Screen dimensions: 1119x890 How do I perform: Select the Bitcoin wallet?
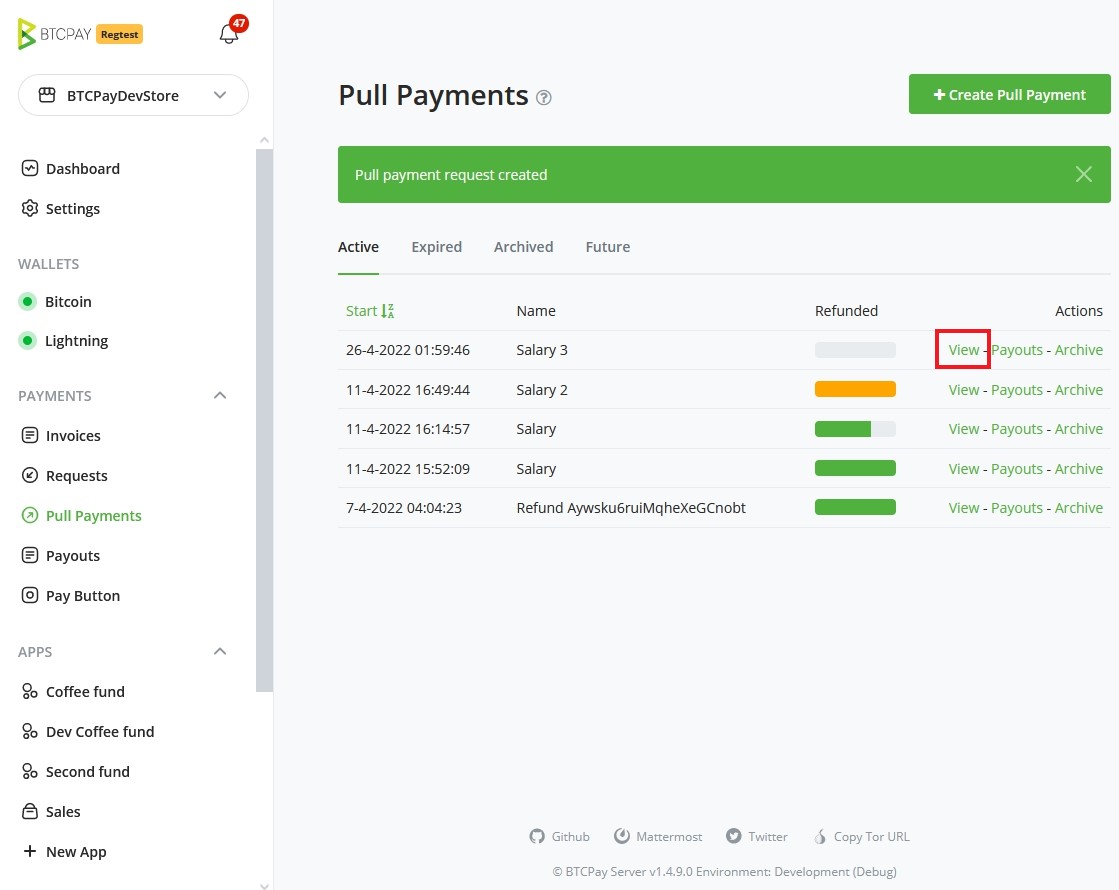[66, 301]
